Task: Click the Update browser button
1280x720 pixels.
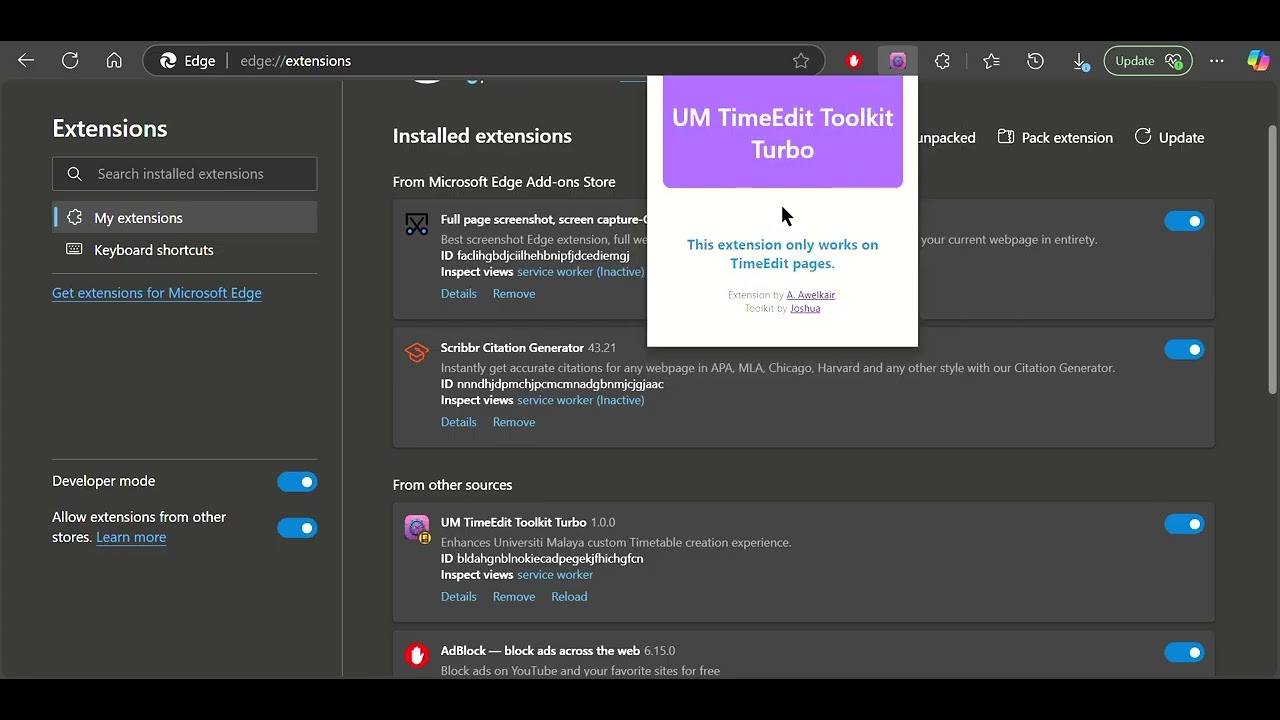Action: click(x=1148, y=61)
